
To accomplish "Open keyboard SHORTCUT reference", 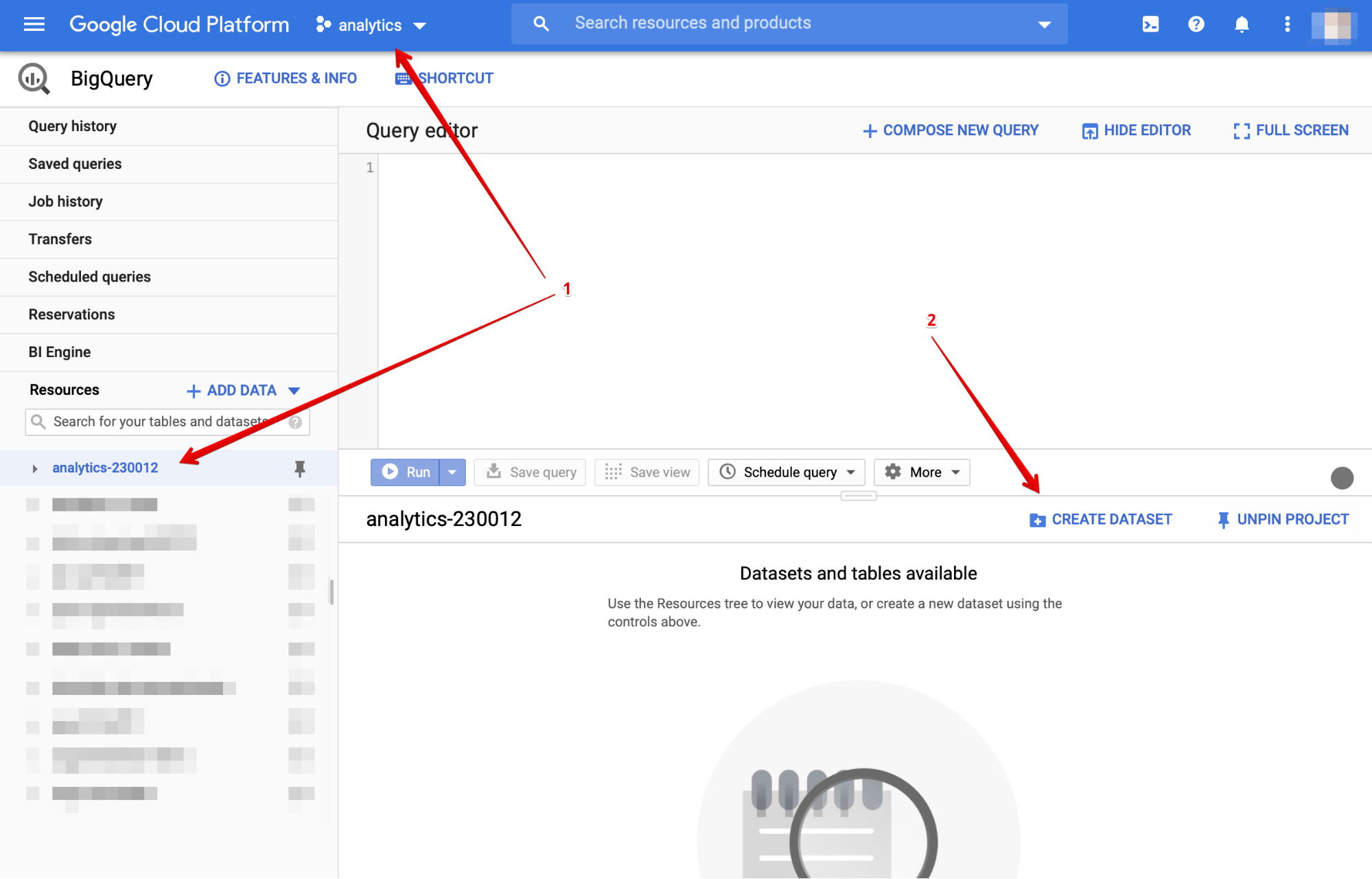I will [x=444, y=78].
